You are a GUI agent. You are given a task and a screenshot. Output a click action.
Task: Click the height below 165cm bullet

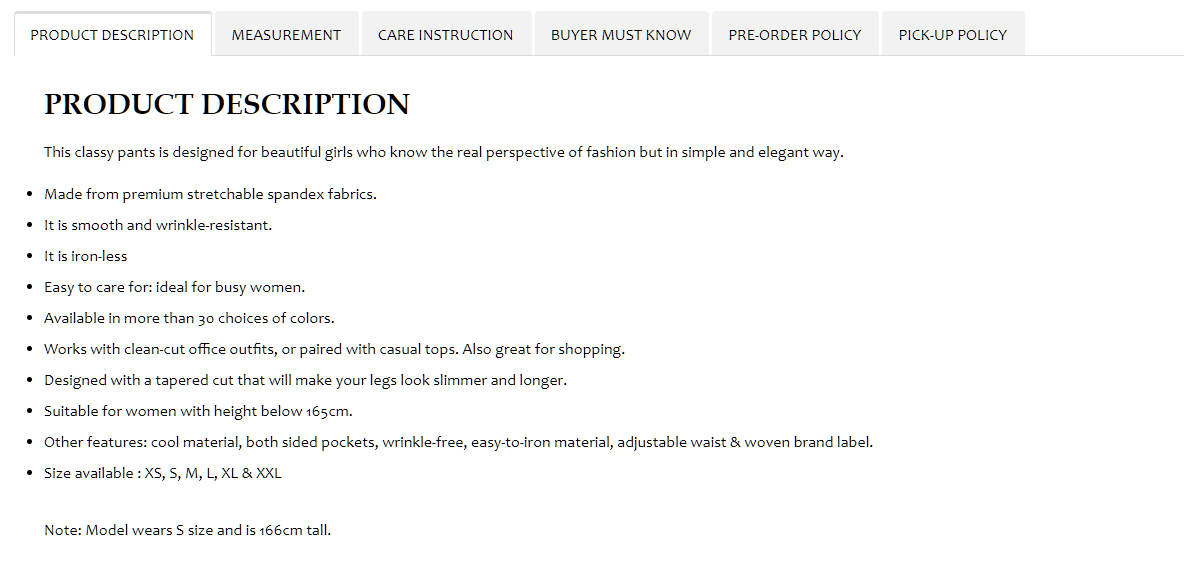click(198, 411)
